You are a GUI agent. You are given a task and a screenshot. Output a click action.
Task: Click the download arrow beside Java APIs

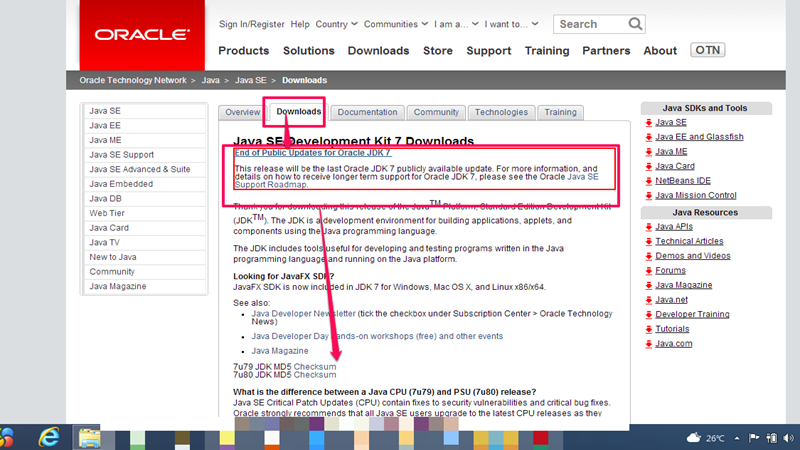[648, 227]
